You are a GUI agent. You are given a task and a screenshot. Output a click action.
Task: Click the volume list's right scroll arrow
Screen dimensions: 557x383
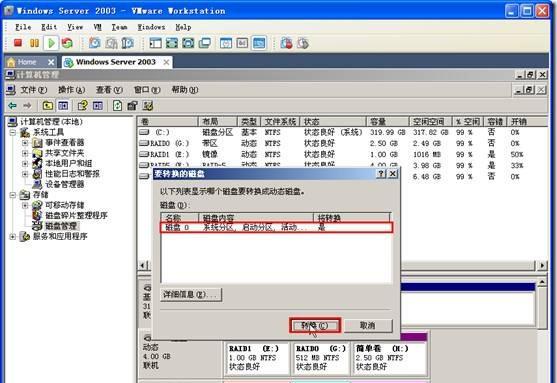pyautogui.click(x=542, y=265)
